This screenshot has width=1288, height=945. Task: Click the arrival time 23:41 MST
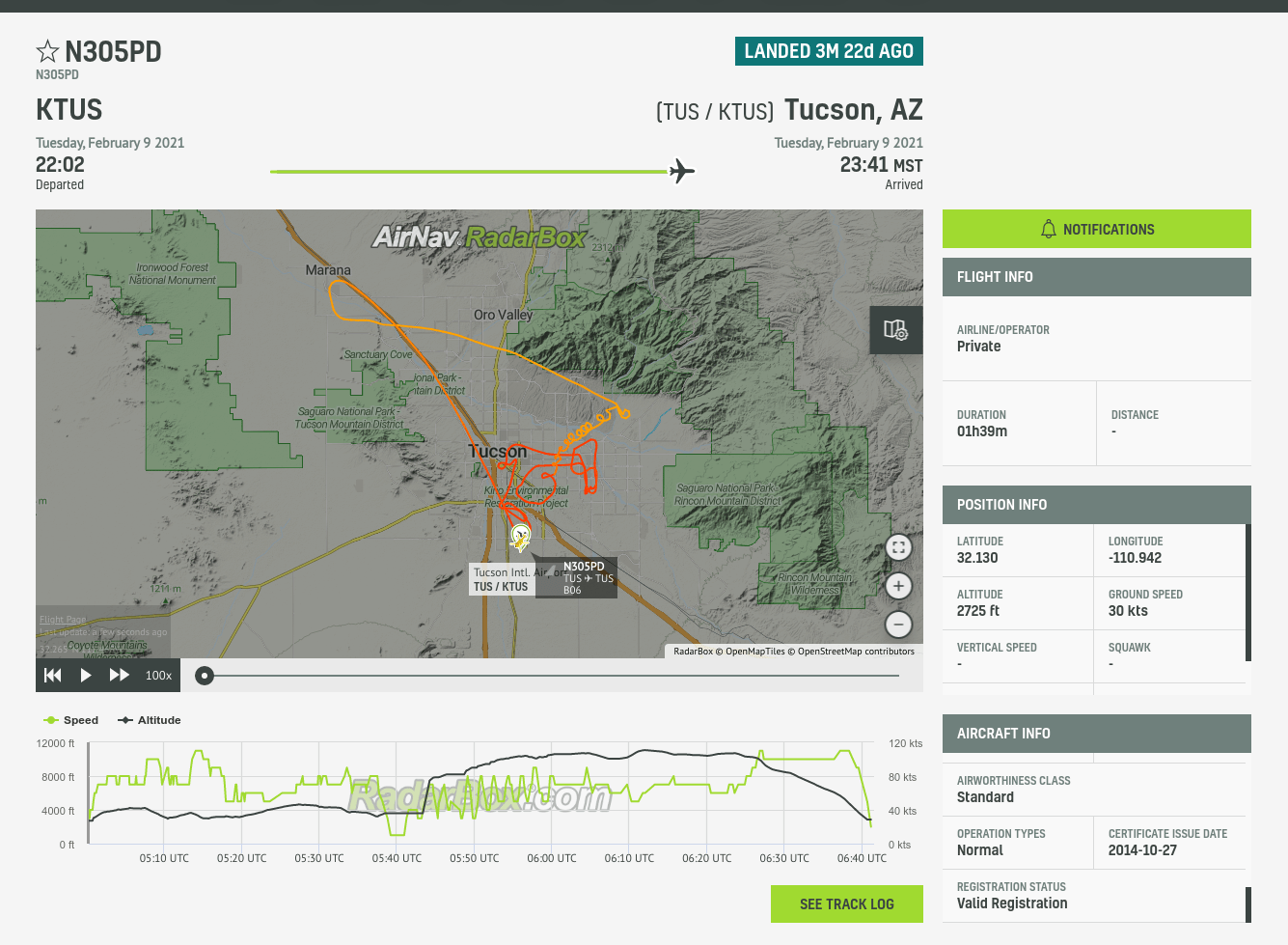[881, 165]
